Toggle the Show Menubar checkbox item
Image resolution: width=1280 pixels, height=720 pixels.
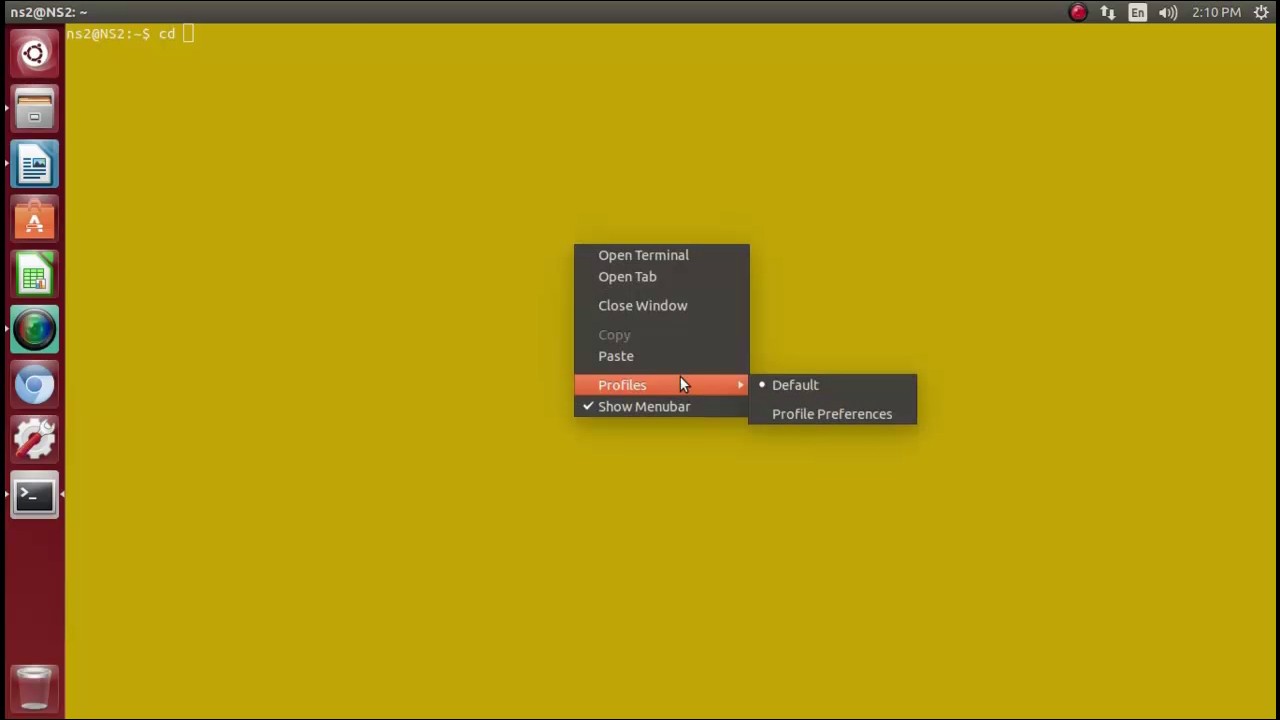(x=661, y=407)
